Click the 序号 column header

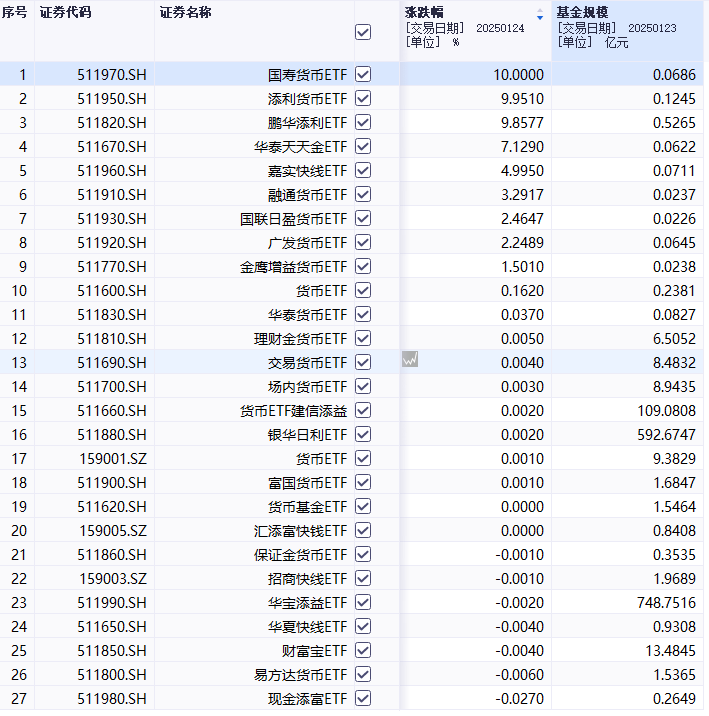tap(15, 13)
